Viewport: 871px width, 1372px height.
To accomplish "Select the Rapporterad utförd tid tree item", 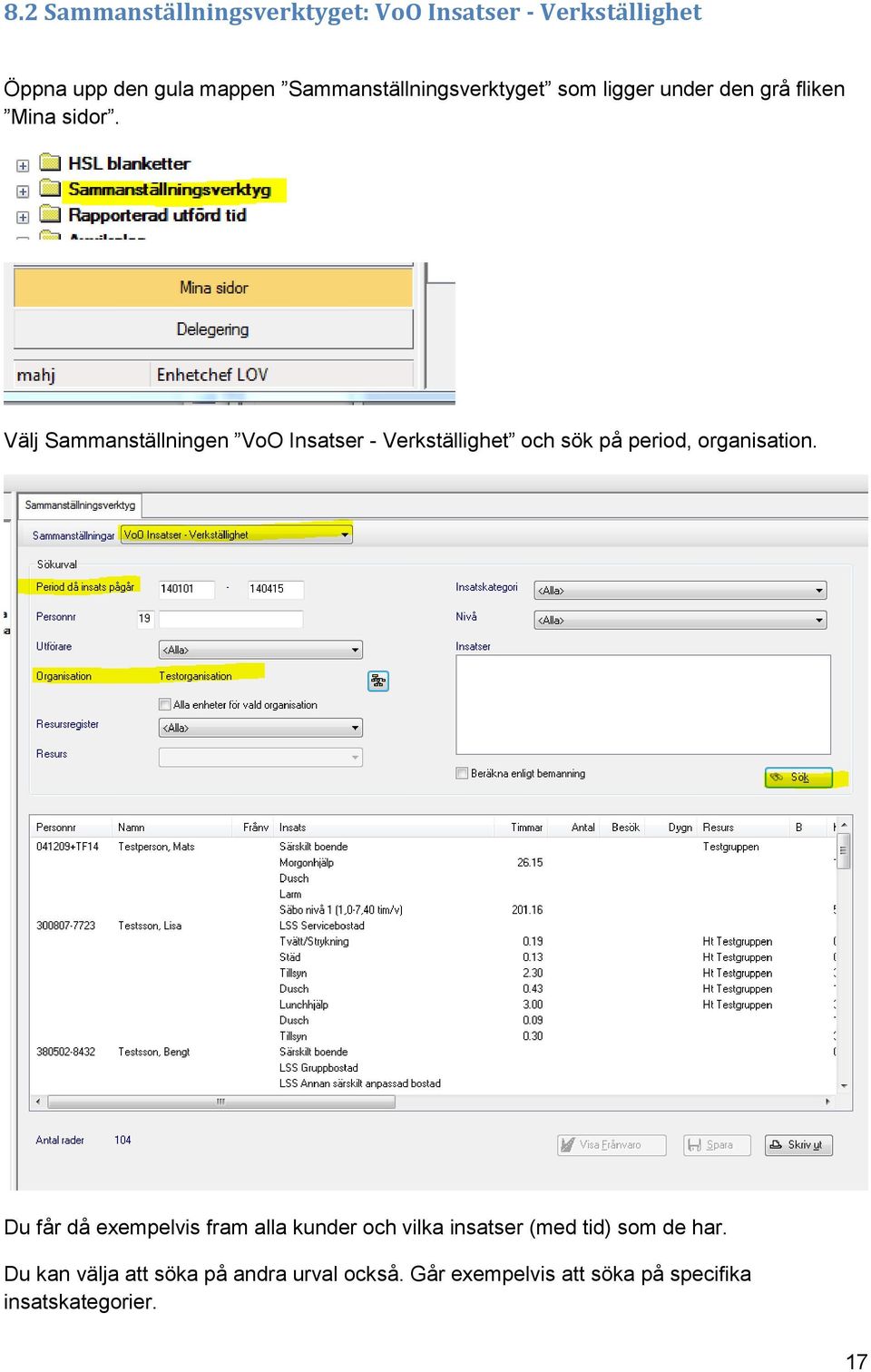I will pos(157,215).
